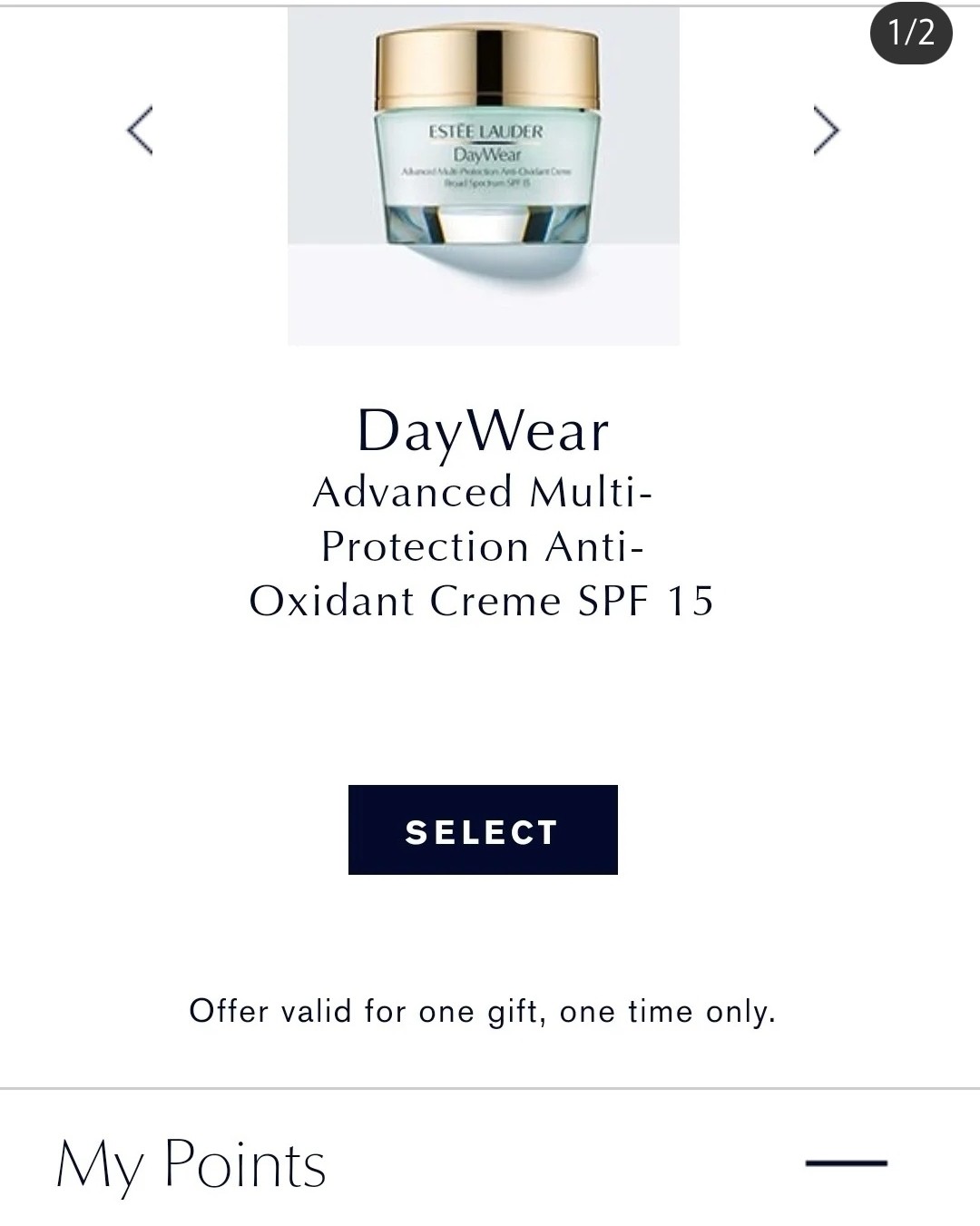
Task: Tap the 1/2 page counter badge
Action: tap(911, 33)
